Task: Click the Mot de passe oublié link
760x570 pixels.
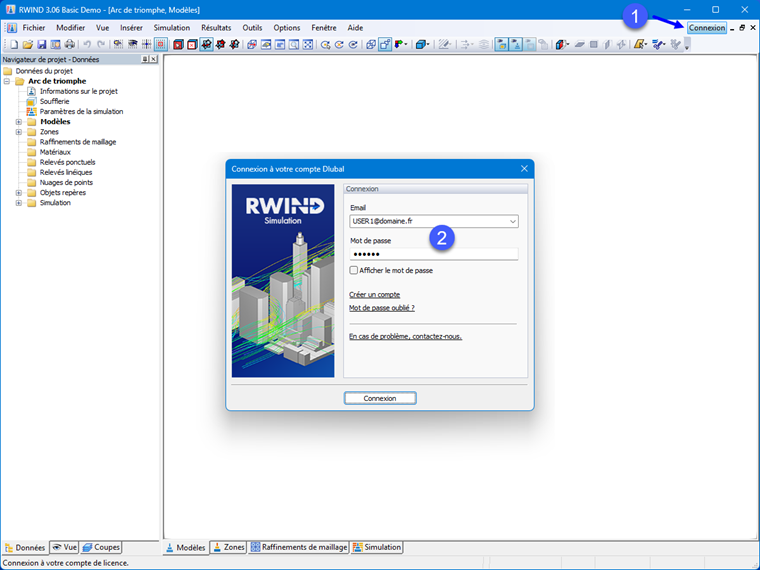Action: [382, 308]
